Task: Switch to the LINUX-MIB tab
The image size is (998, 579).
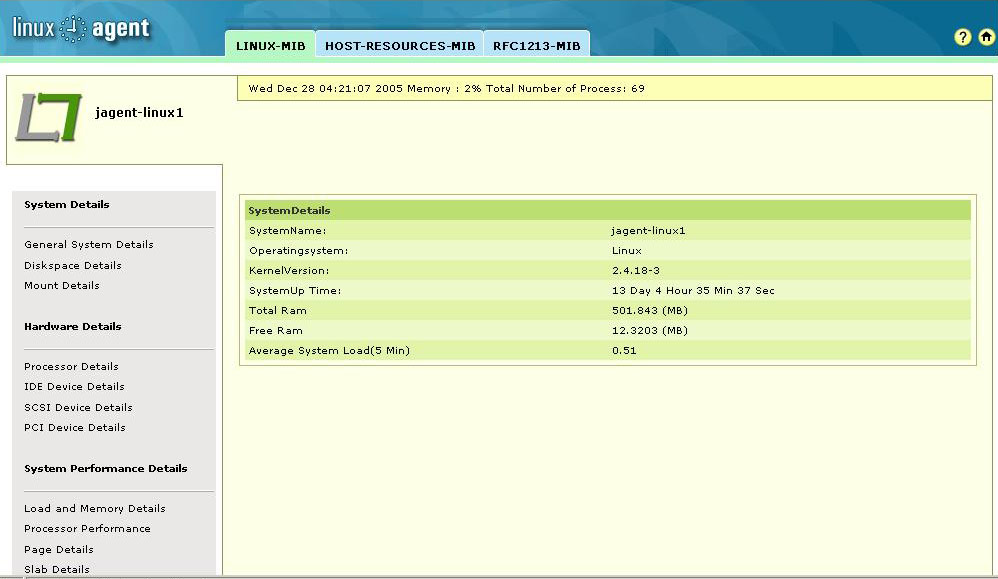Action: point(270,46)
